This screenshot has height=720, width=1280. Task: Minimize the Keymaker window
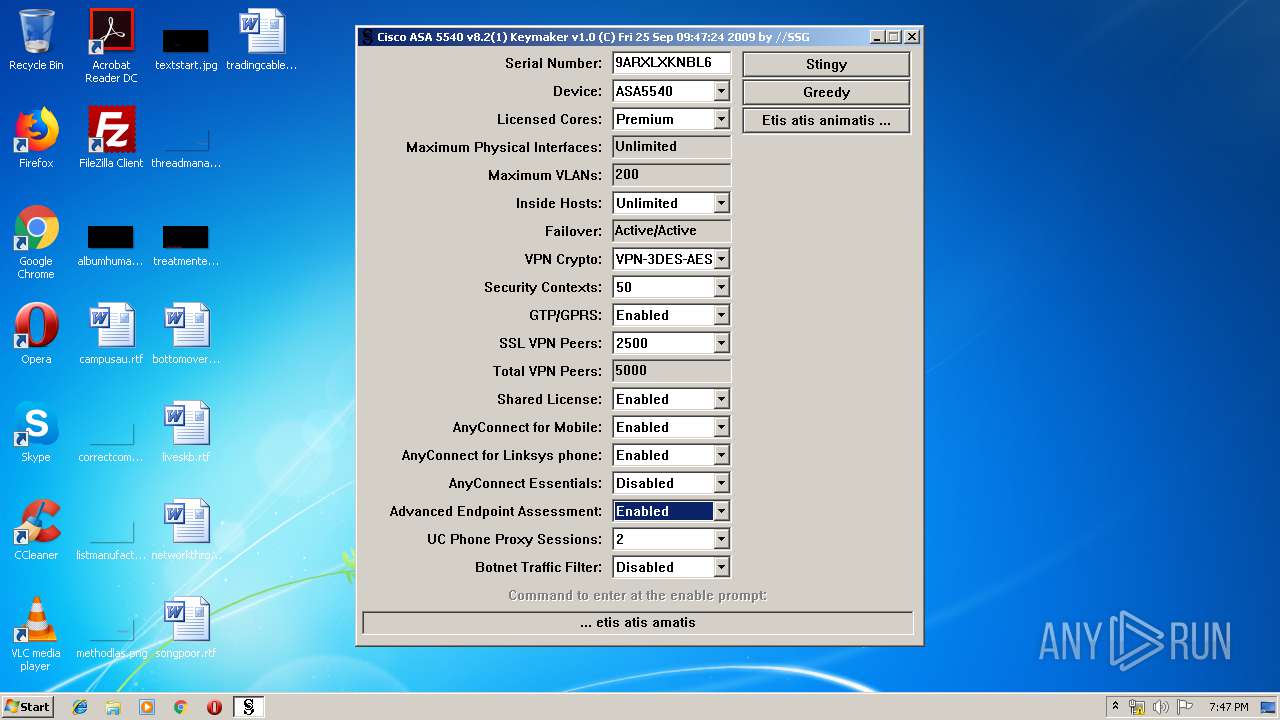(877, 37)
